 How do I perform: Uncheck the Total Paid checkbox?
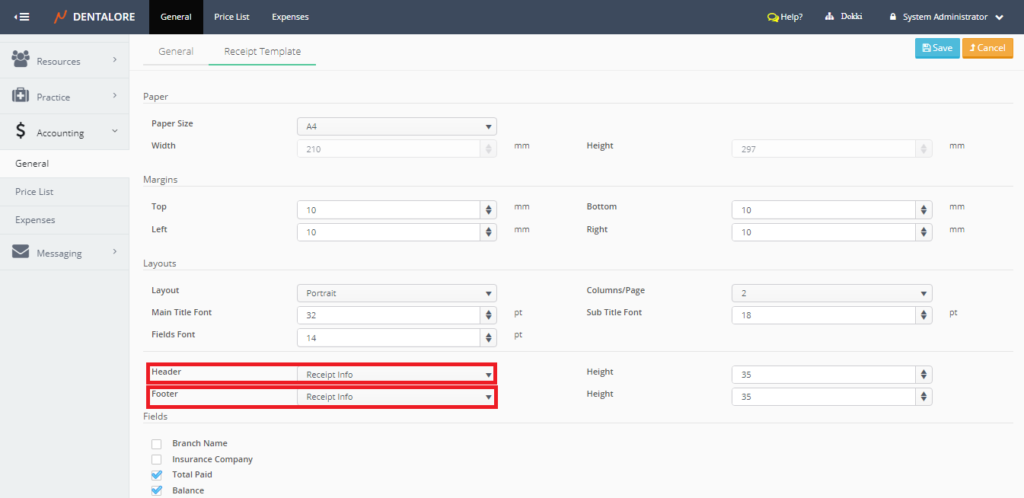tap(156, 475)
